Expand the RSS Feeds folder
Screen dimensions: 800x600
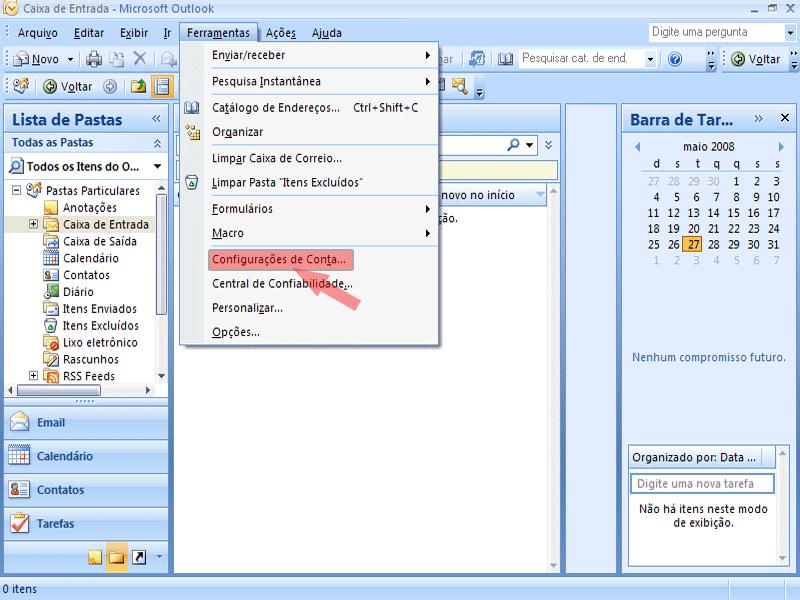click(x=34, y=376)
